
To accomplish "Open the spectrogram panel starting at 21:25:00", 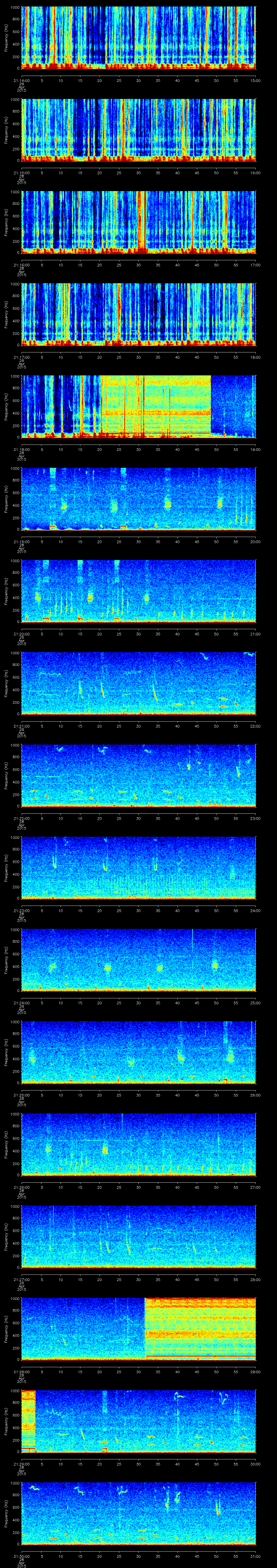I will tap(139, 1052).
